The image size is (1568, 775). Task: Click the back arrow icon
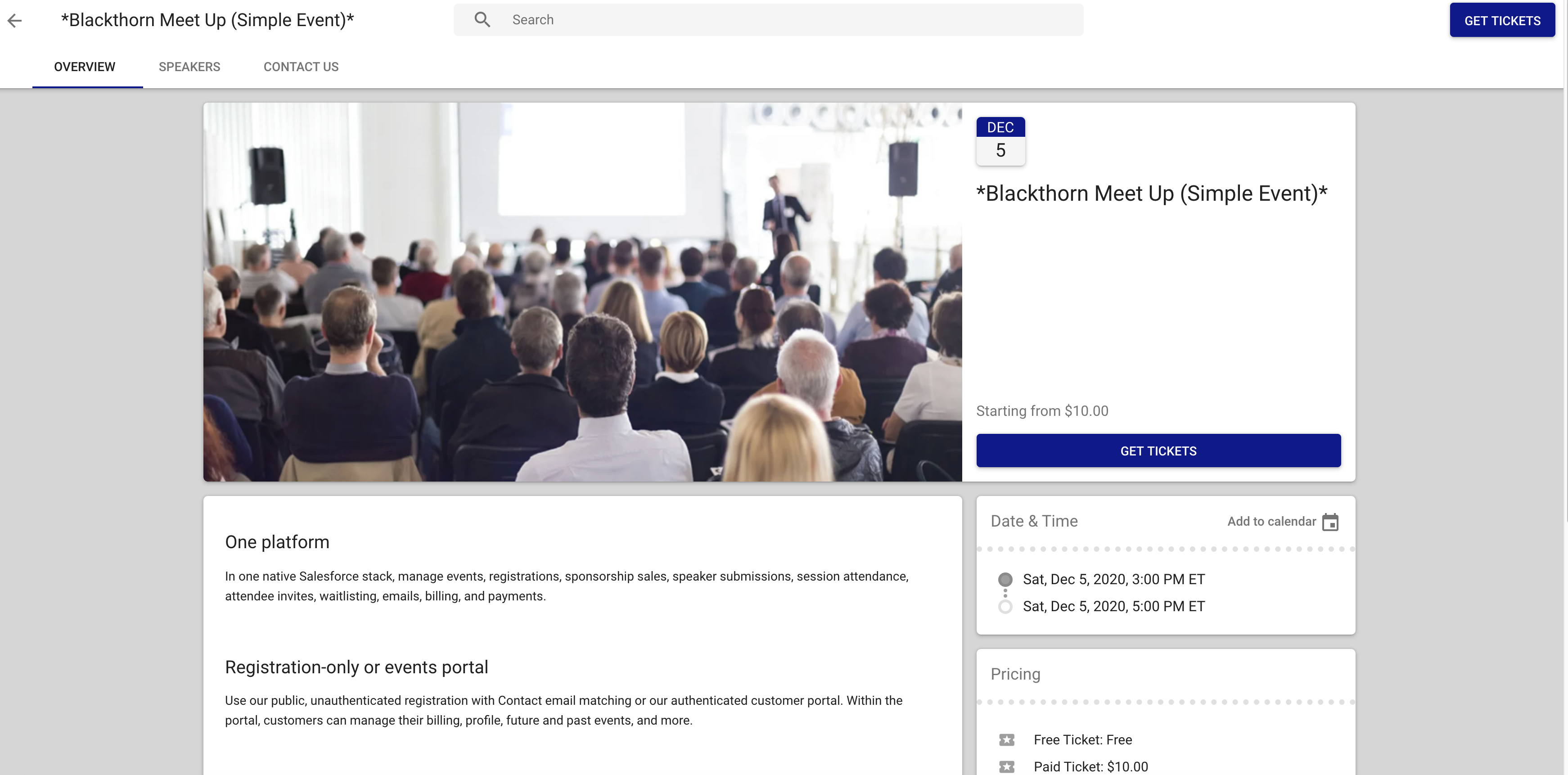pos(14,21)
